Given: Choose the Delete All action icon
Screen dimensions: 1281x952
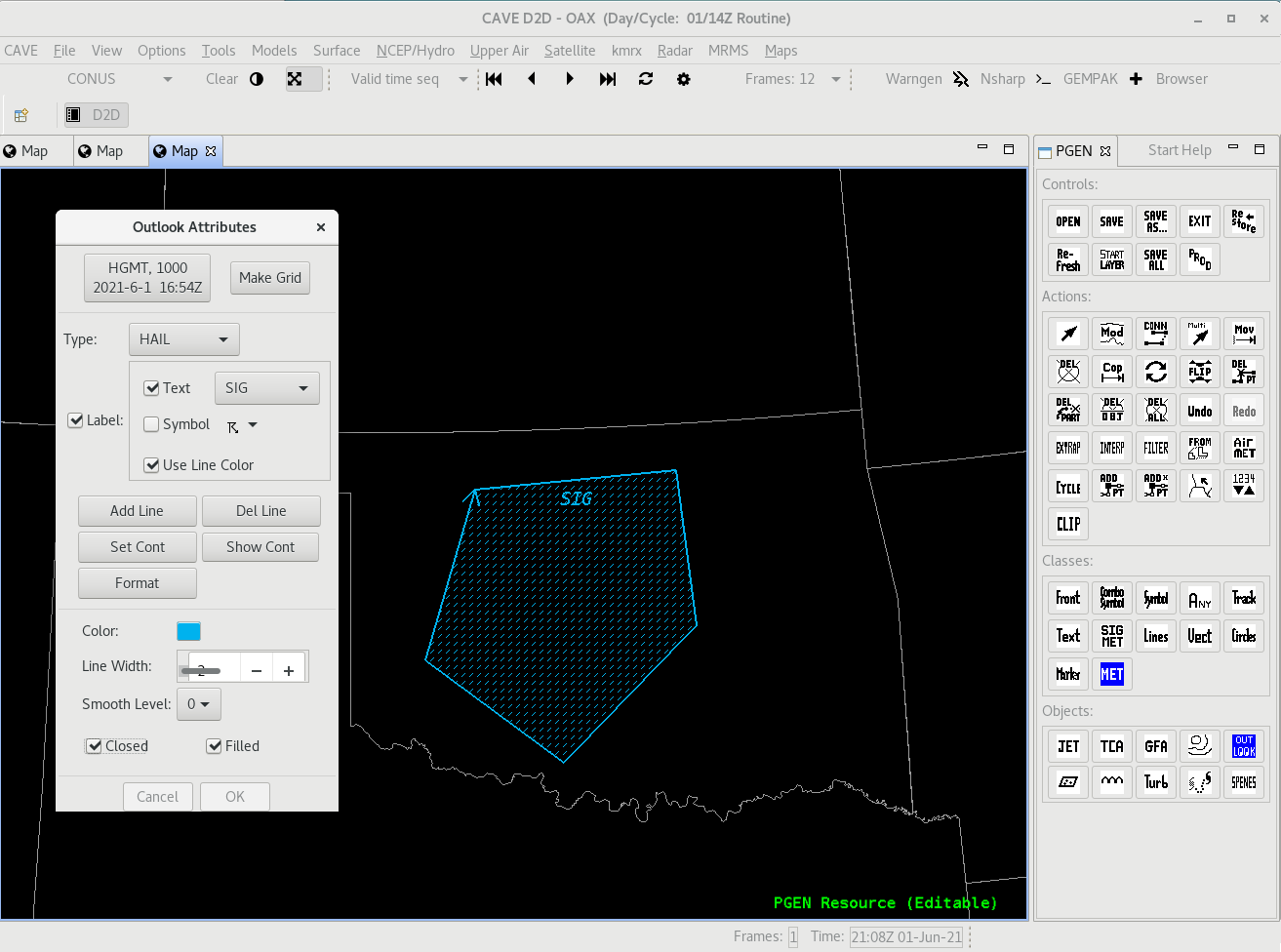Looking at the screenshot, I should point(1155,411).
